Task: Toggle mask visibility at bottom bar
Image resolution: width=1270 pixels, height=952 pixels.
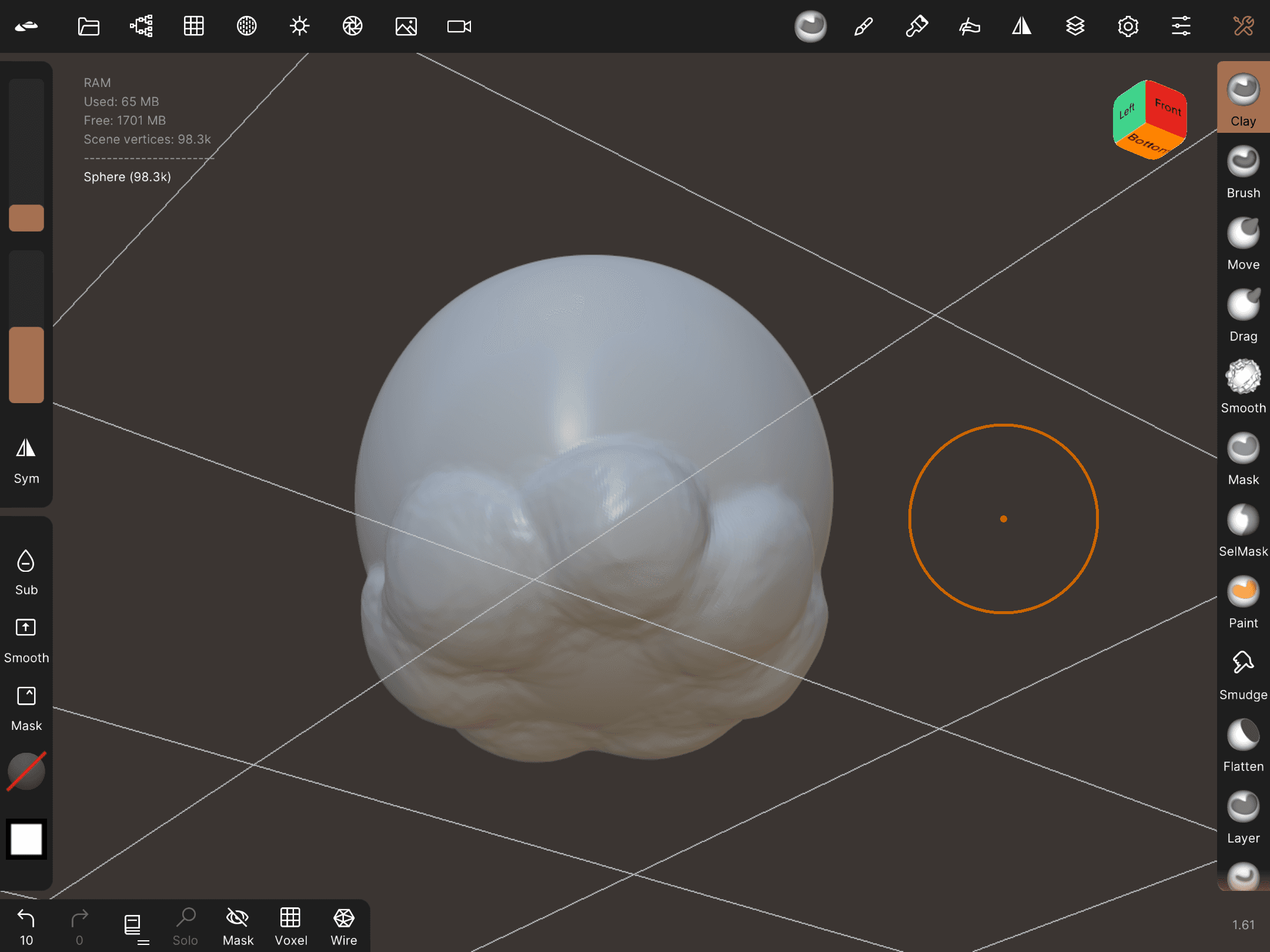Action: pyautogui.click(x=238, y=927)
